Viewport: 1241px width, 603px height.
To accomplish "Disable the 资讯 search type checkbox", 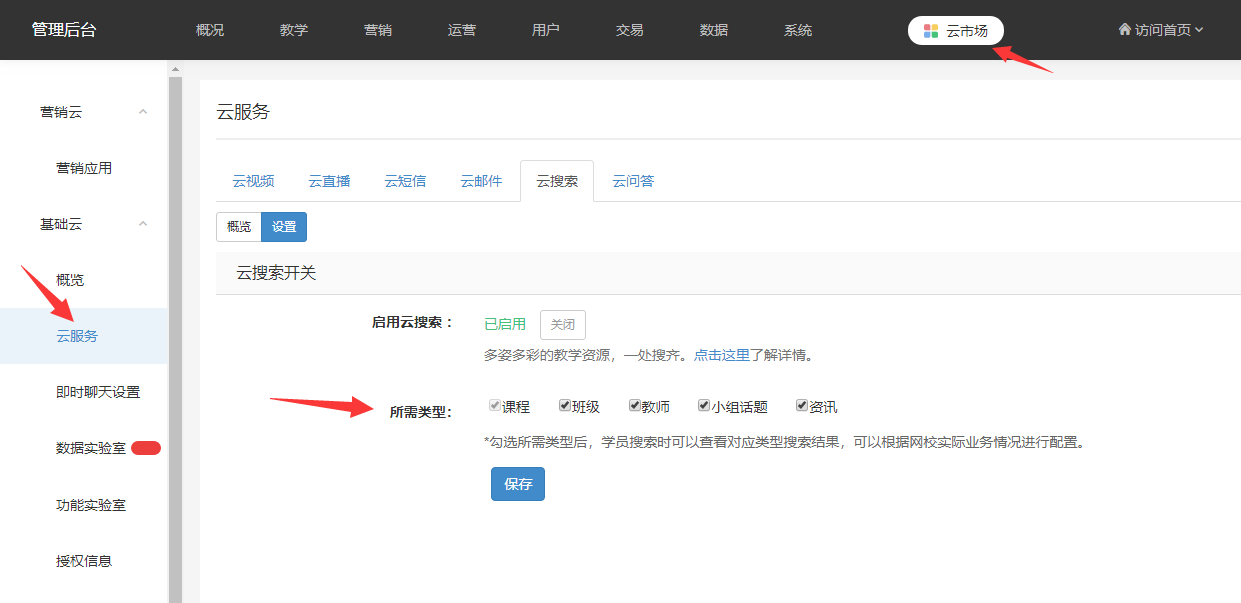I will (802, 406).
